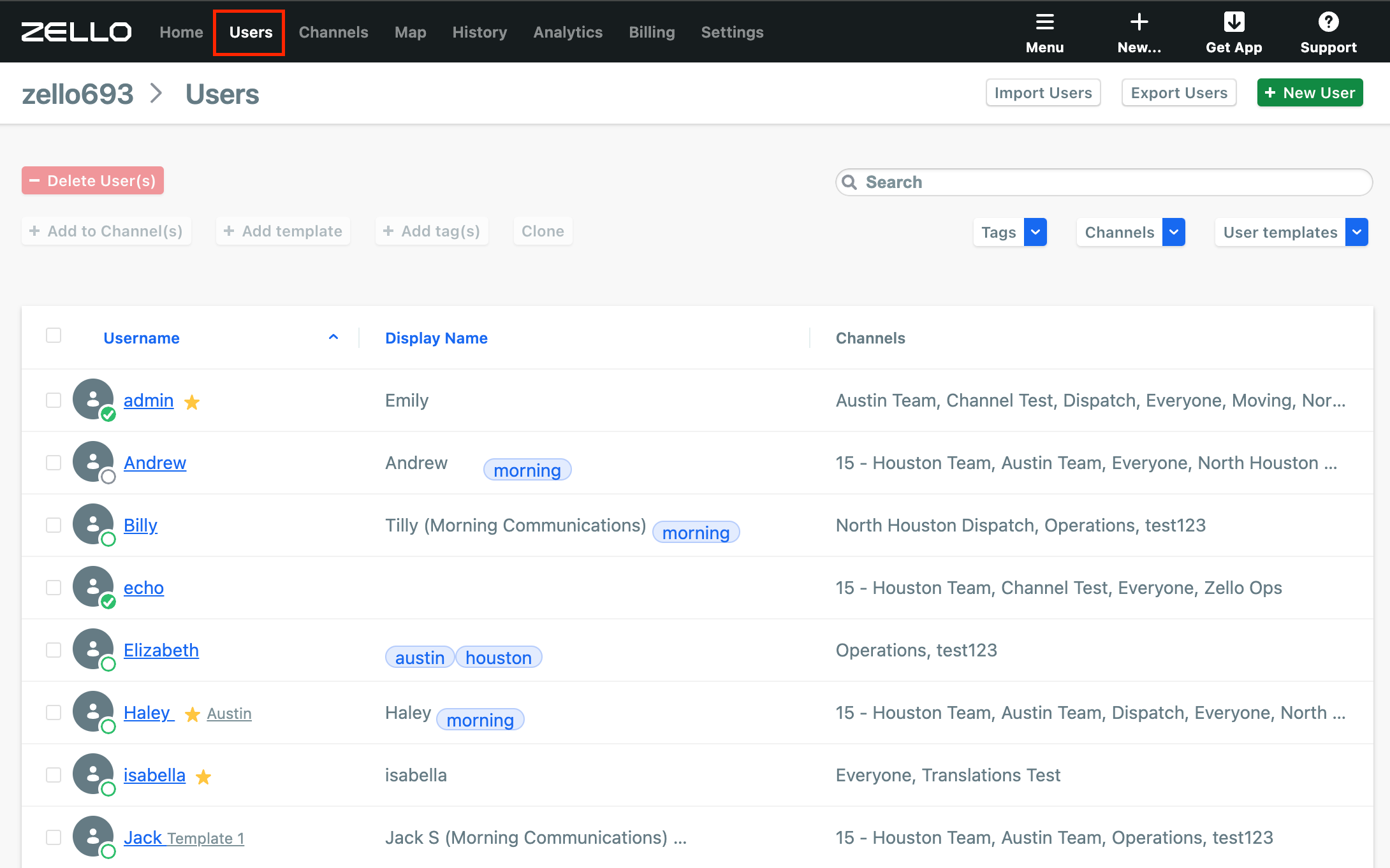Open Haley's Austin template link

(229, 714)
